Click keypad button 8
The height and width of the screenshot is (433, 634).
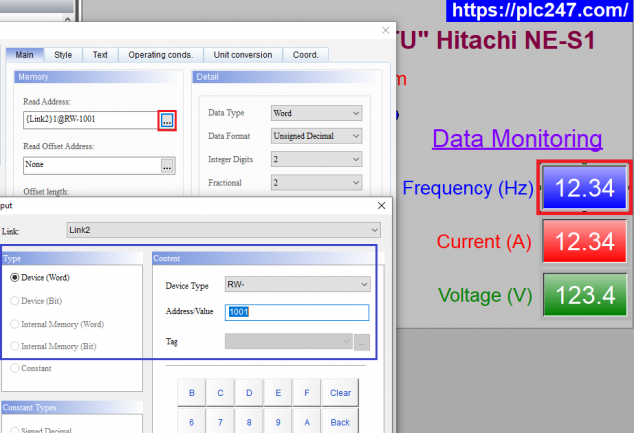pos(249,421)
